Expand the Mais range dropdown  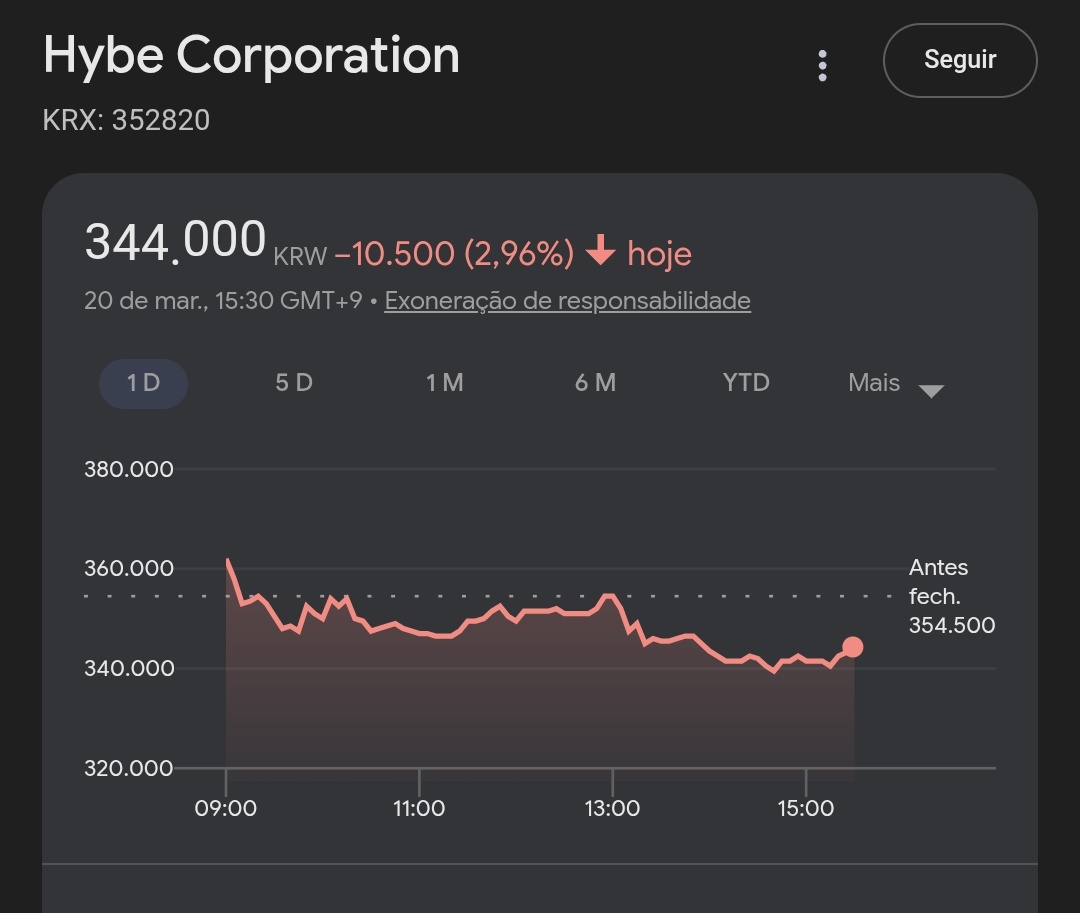coord(895,384)
